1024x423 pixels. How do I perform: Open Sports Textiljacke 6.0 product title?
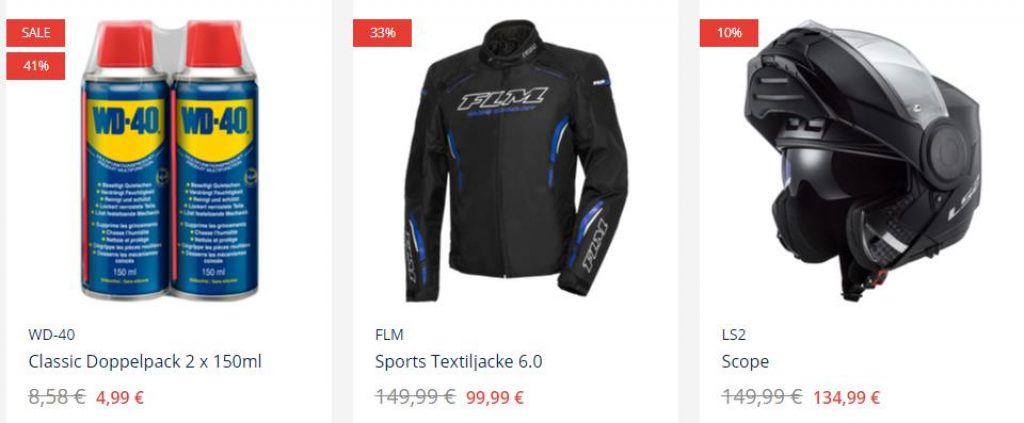[458, 362]
